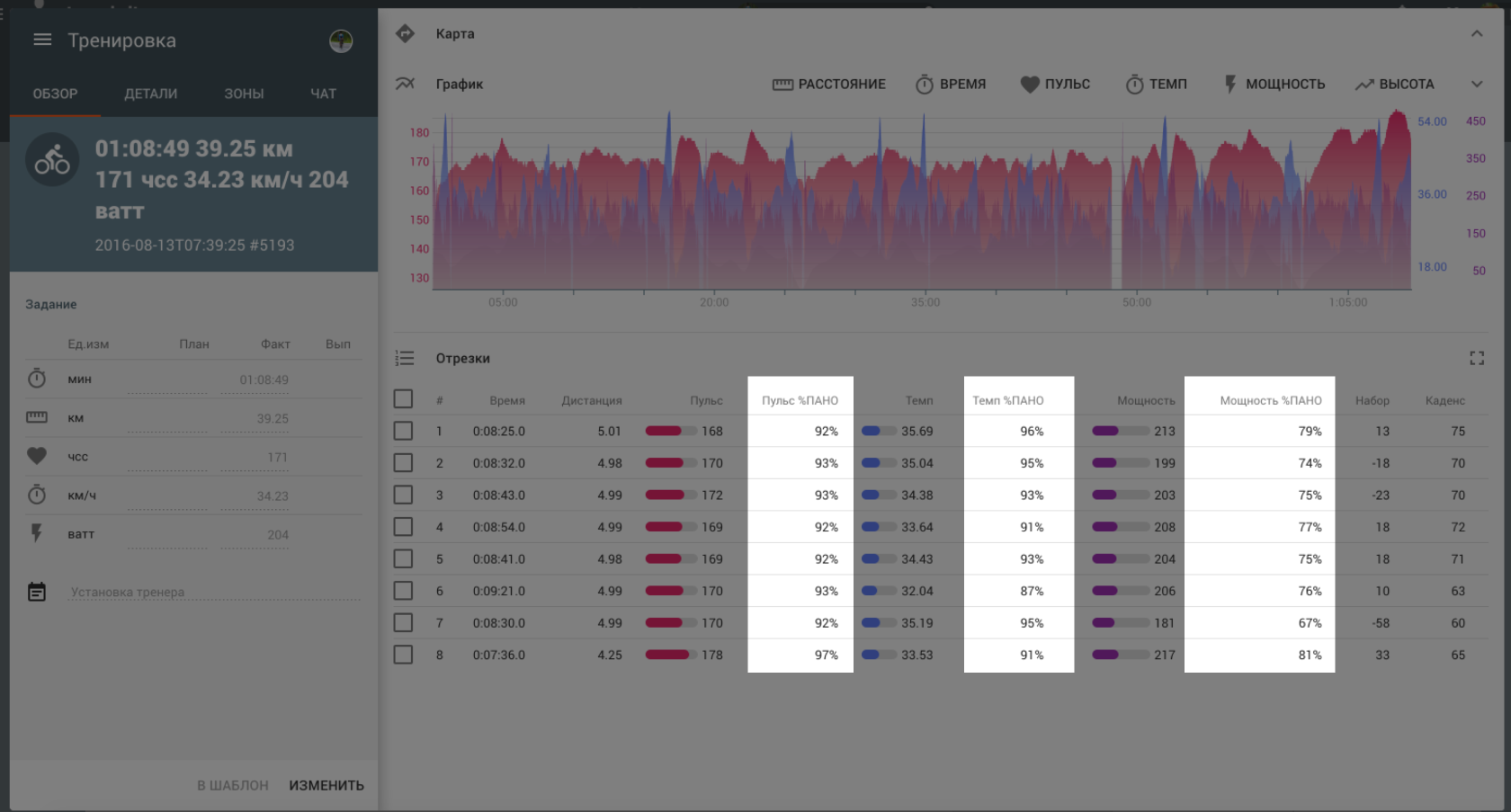
Task: Click the В ШАБЛОН button
Action: pyautogui.click(x=232, y=785)
